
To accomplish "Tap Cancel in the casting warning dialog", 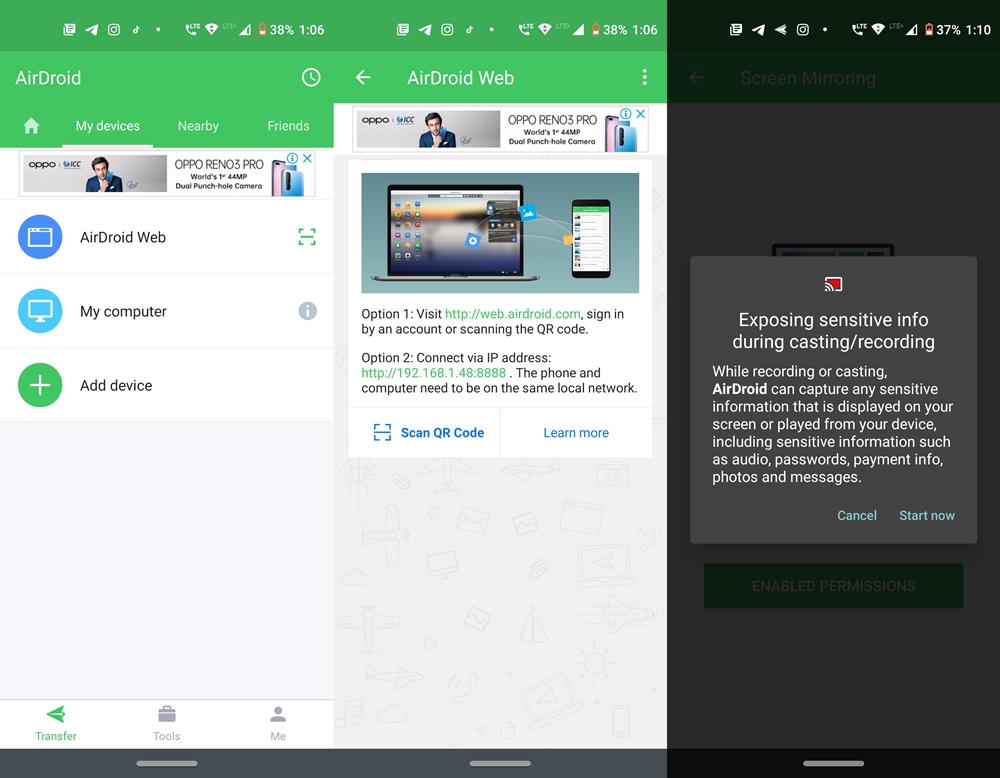I will point(857,515).
